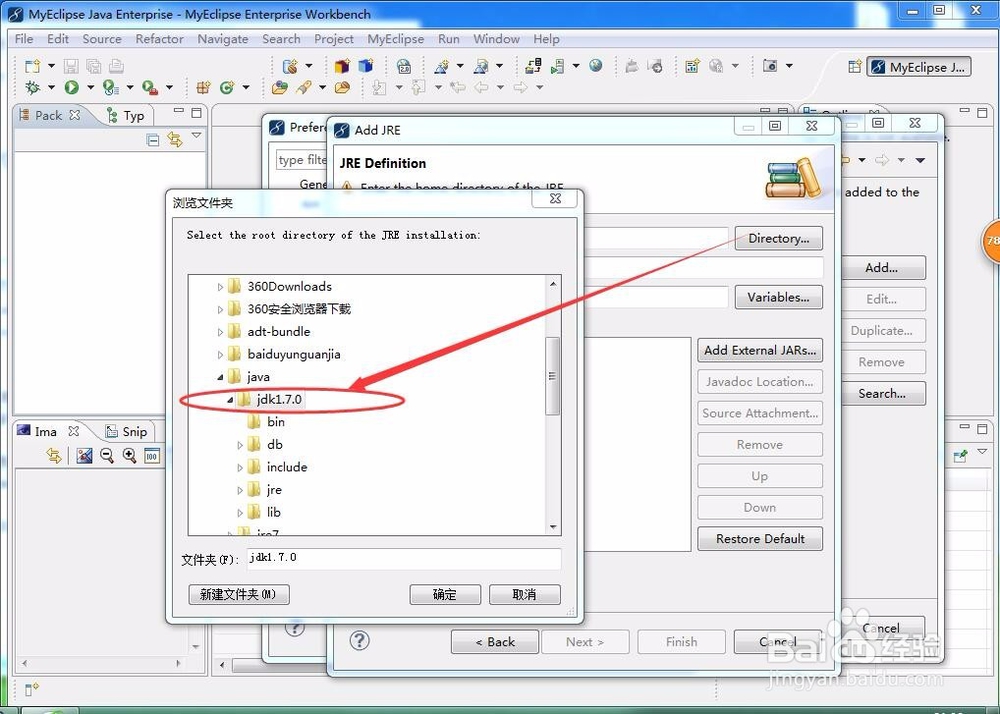1000x714 pixels.
Task: Click the Run server toolbar icon
Action: 558,66
